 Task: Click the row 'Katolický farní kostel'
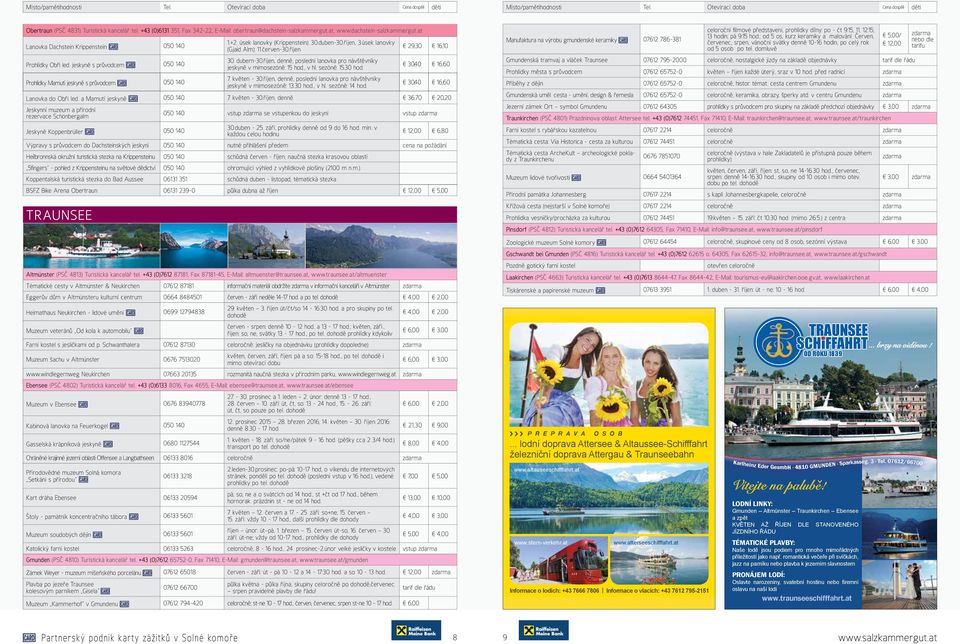(240, 549)
